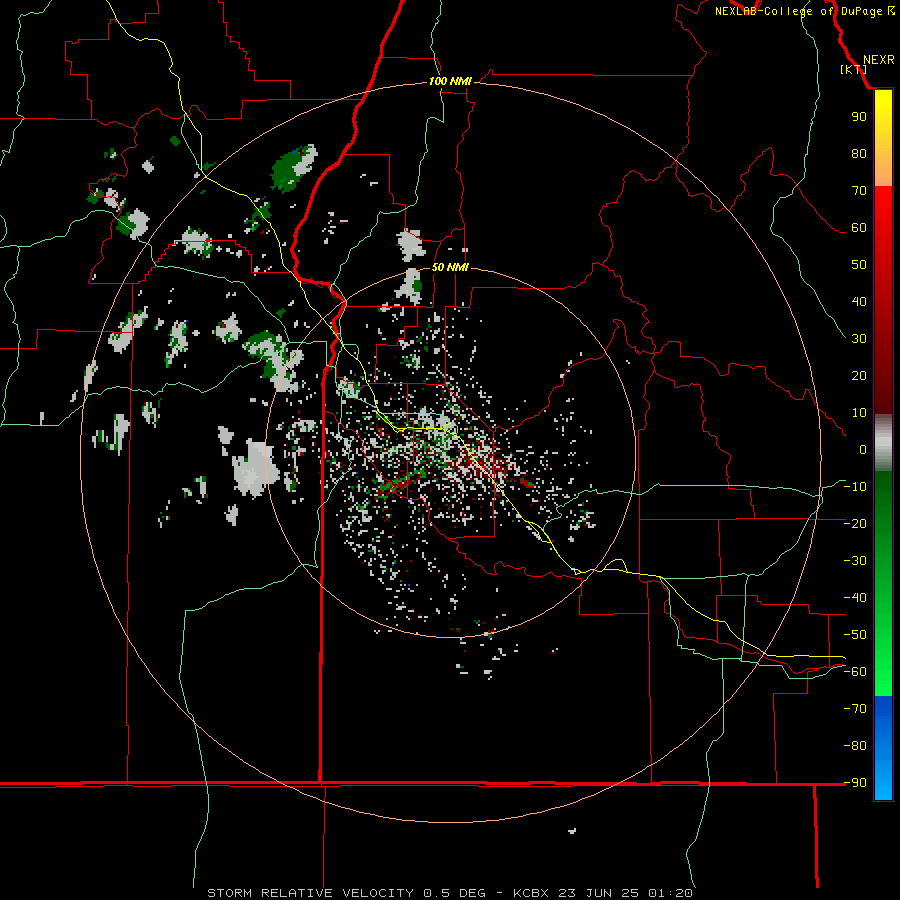Viewport: 900px width, 900px height.
Task: Click the positive 10 scale value
Action: click(x=859, y=413)
